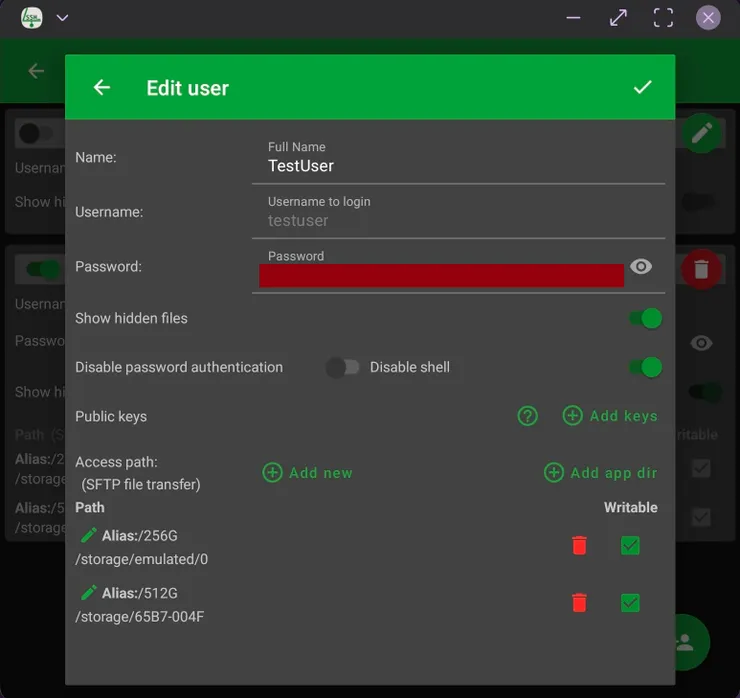Enter fullscreen via title bar icon

(x=663, y=18)
